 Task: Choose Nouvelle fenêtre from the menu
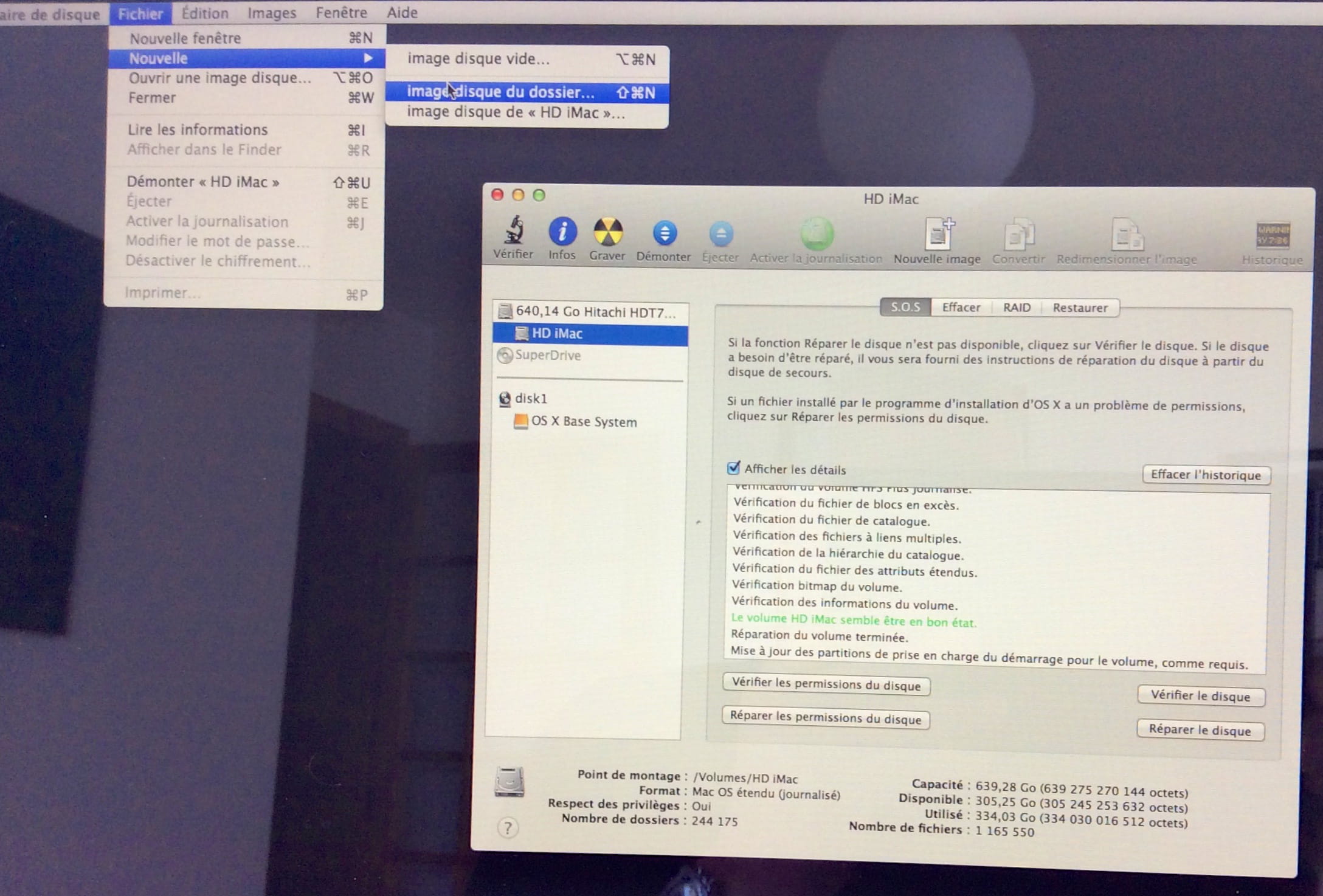pos(247,38)
